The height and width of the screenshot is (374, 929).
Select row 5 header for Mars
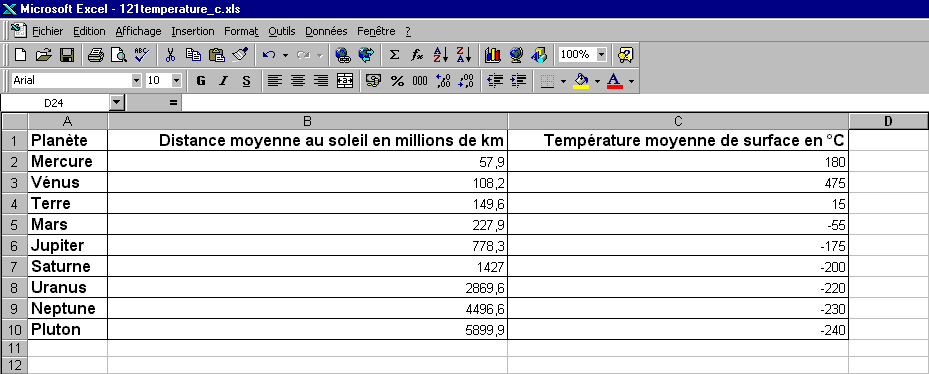15,225
